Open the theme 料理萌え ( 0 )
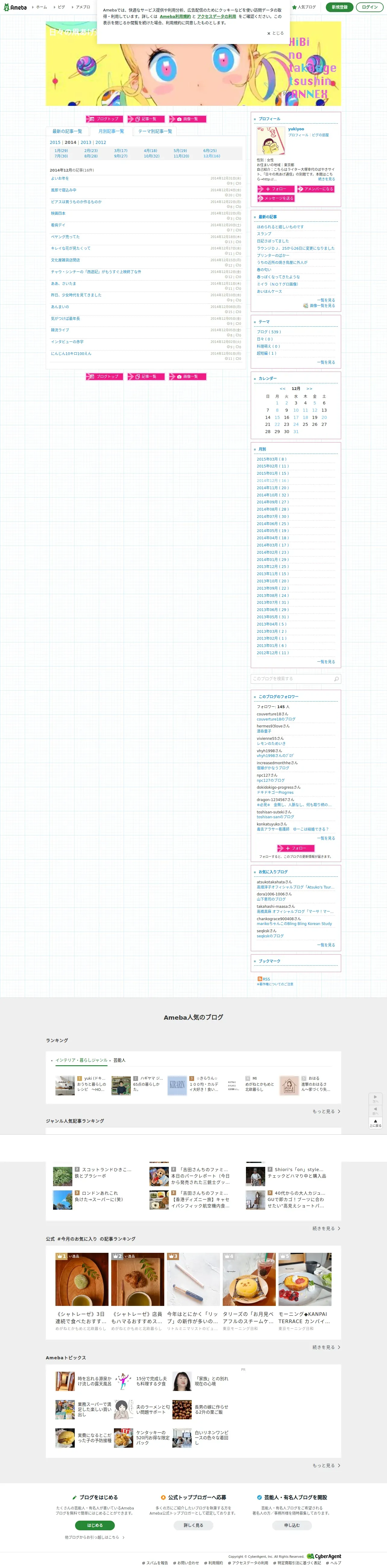 tap(268, 346)
